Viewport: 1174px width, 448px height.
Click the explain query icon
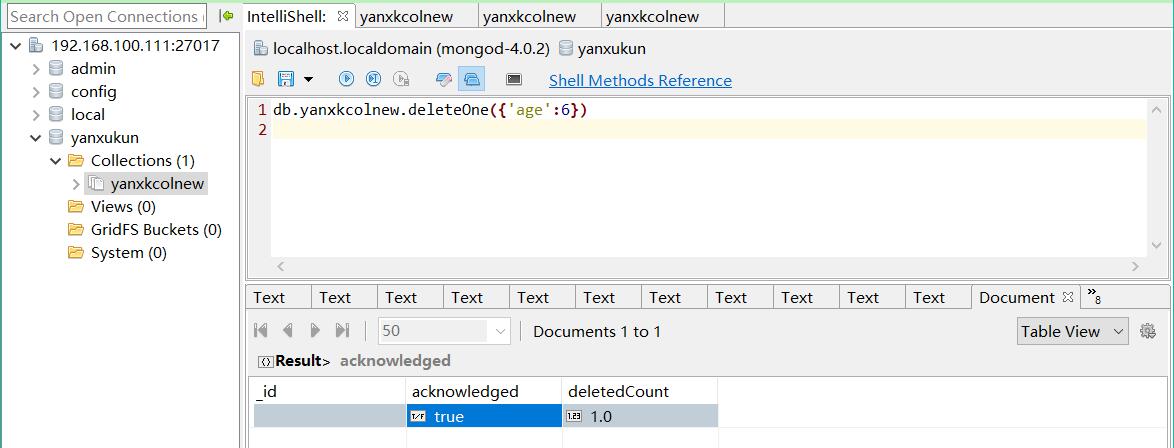(401, 79)
